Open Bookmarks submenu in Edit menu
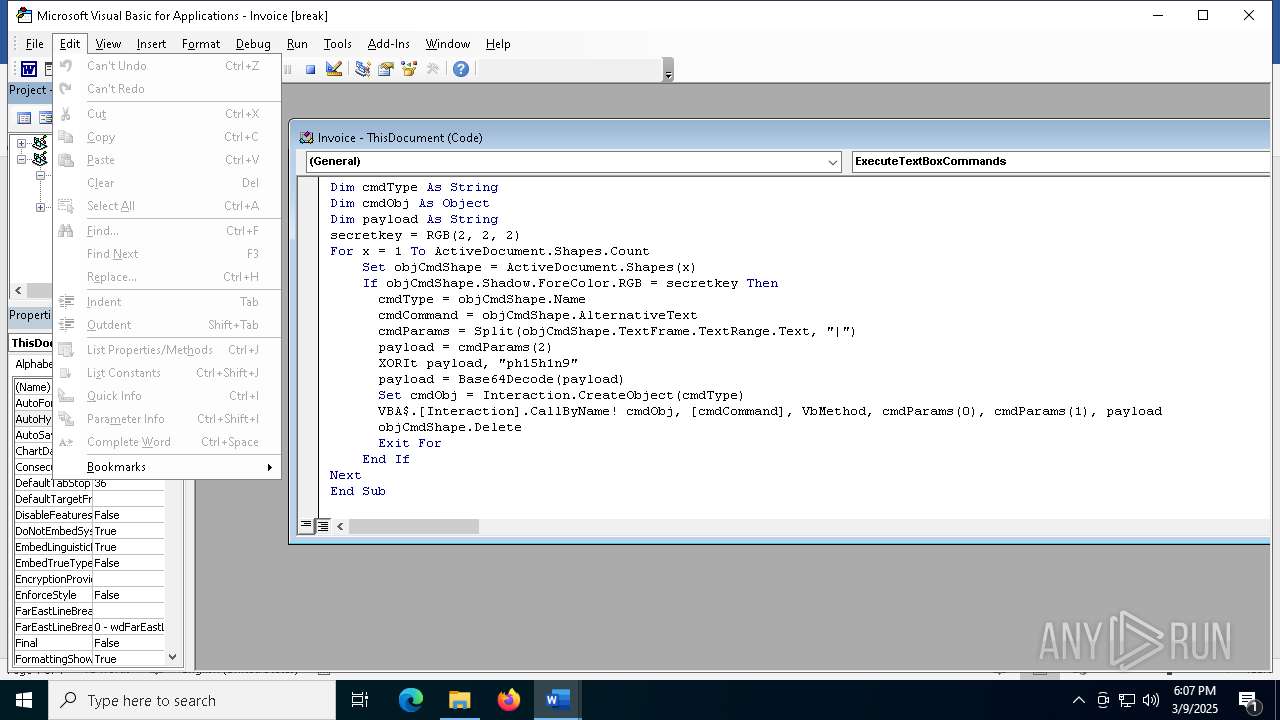 [167, 467]
